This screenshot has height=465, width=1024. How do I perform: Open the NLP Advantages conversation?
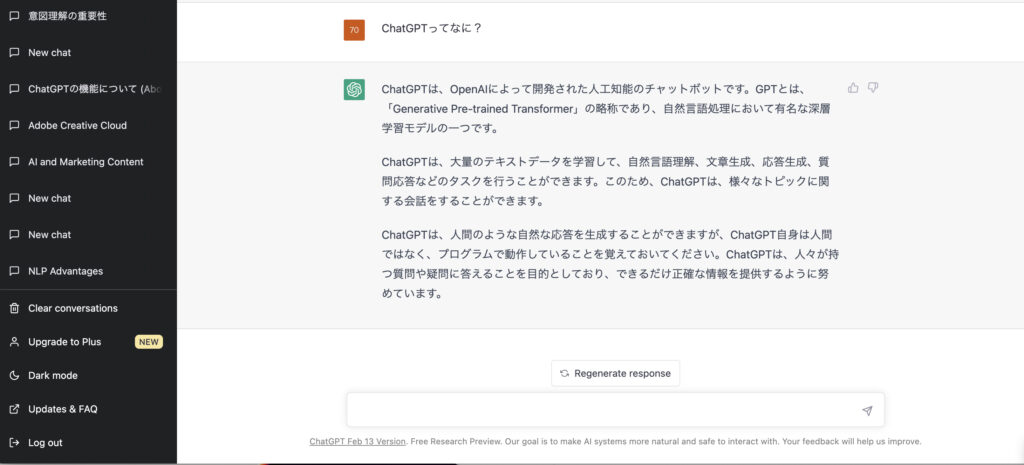(x=65, y=271)
